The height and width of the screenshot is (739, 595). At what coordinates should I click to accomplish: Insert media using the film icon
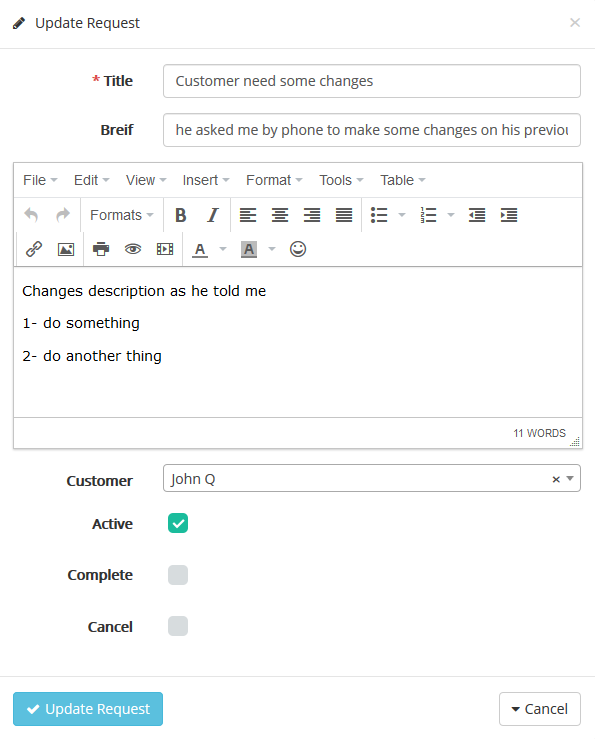[x=165, y=249]
